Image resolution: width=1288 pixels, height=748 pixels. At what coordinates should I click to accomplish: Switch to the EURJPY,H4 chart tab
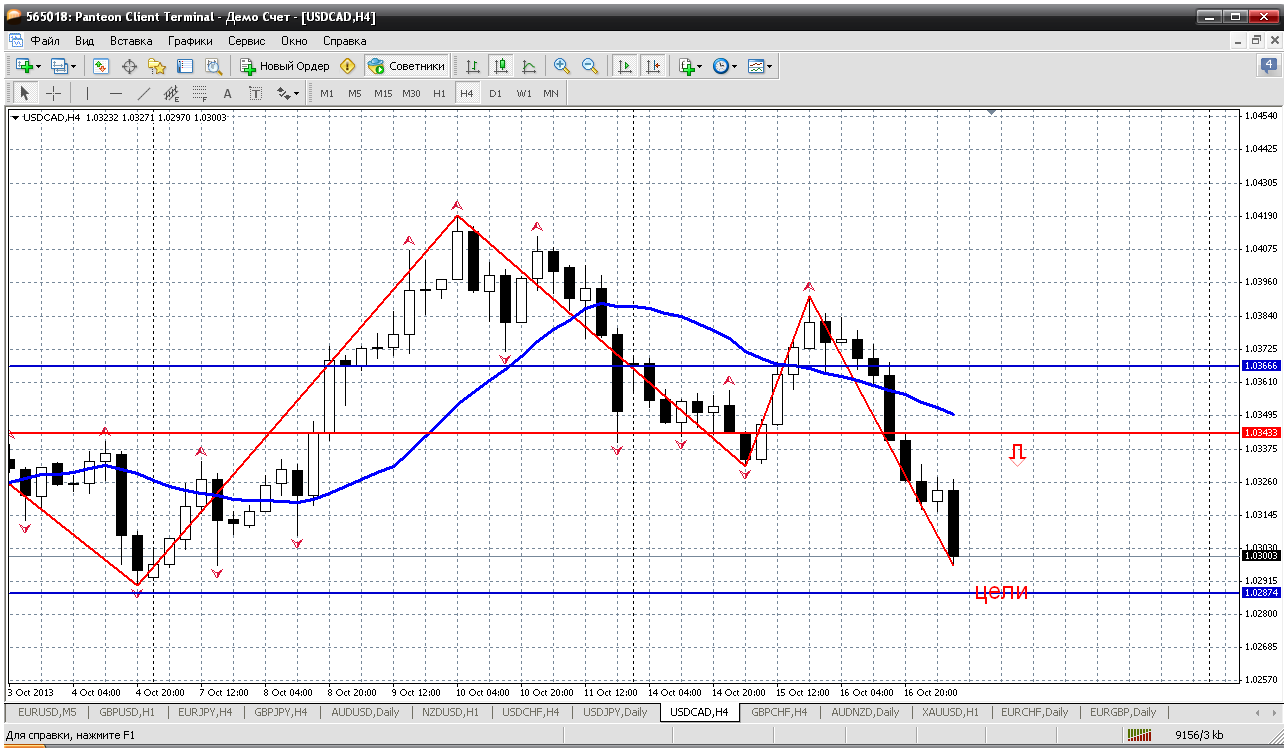point(204,712)
